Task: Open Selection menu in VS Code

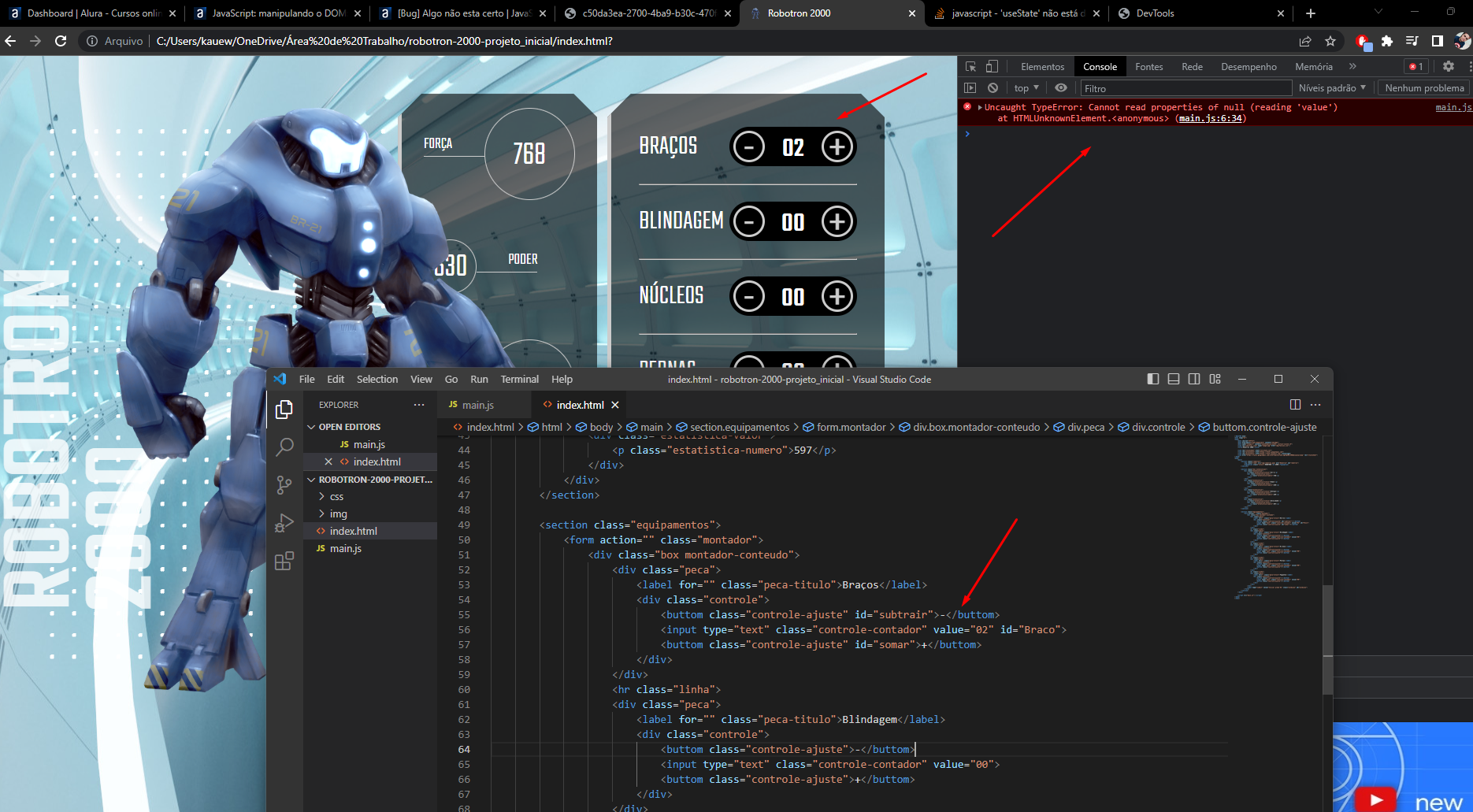Action: 377,379
